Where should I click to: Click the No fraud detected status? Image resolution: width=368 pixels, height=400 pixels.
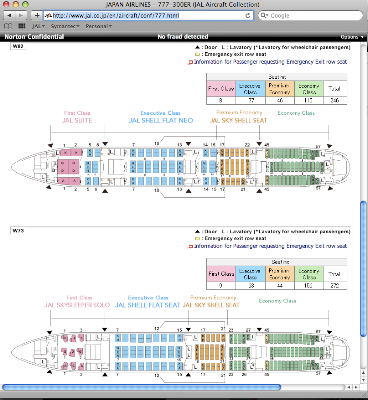pos(183,37)
